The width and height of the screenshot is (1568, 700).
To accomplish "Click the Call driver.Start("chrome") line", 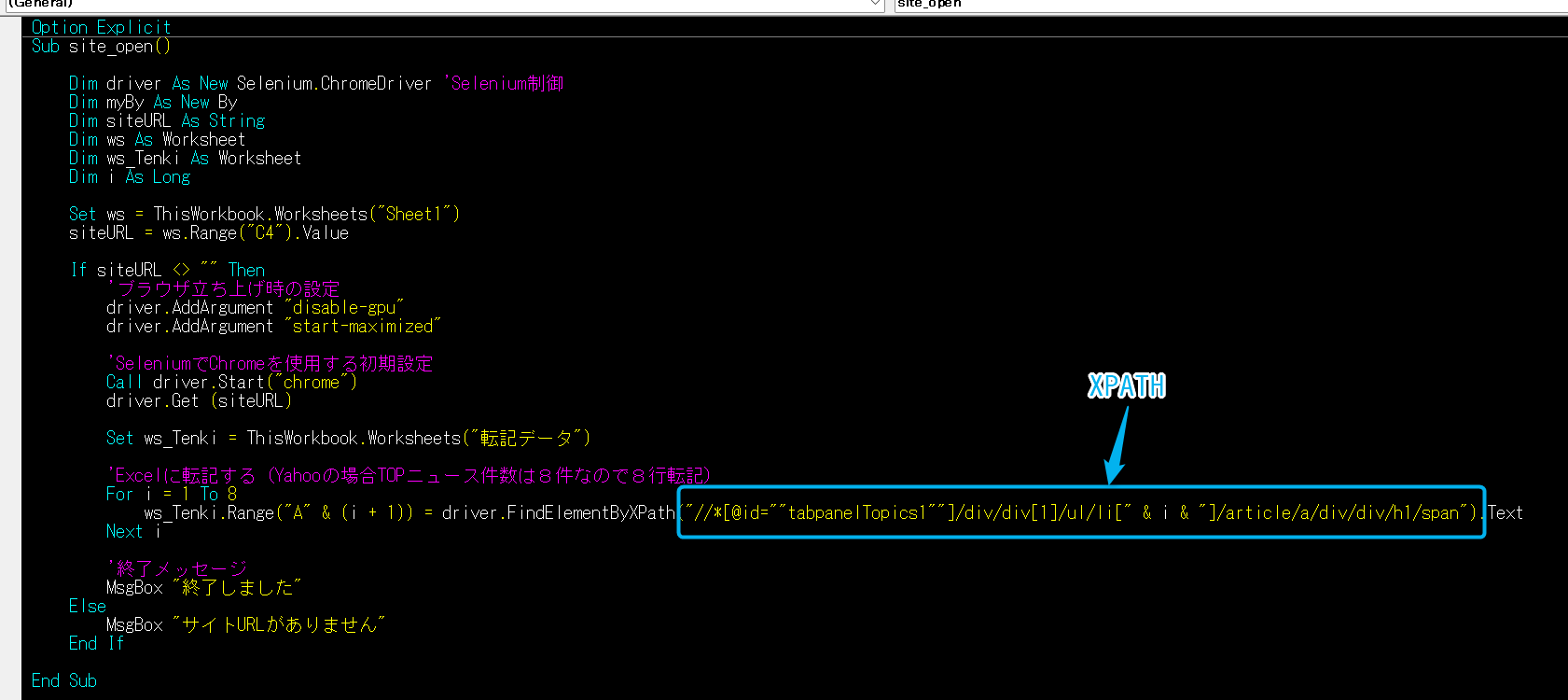I will click(x=231, y=382).
